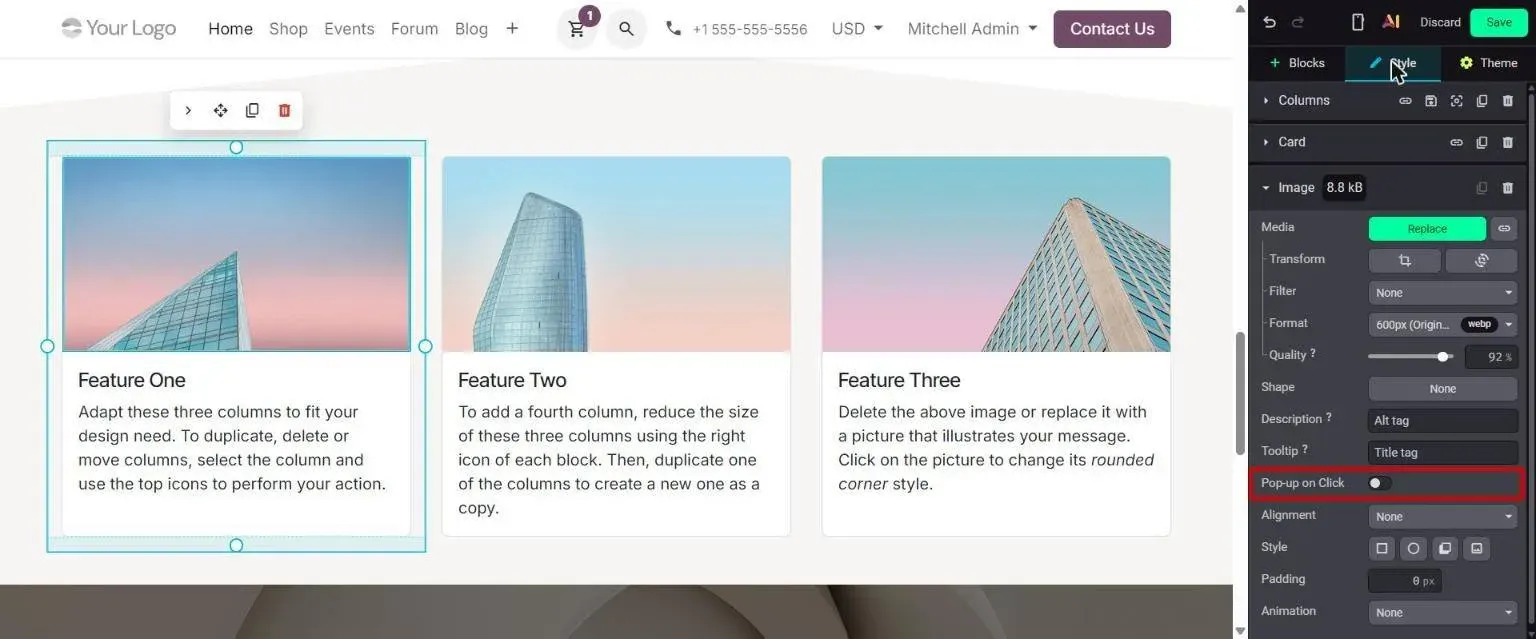The image size is (1536, 639).
Task: Go to the Home menu item
Action: pyautogui.click(x=230, y=29)
